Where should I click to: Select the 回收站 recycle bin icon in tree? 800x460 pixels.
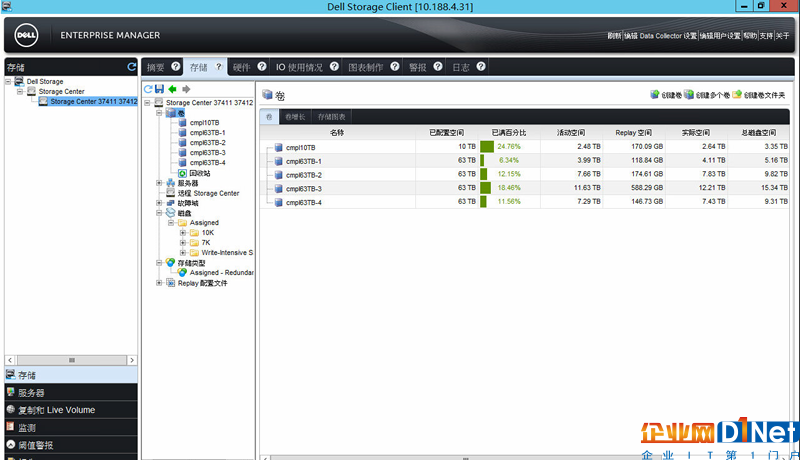pos(182,173)
